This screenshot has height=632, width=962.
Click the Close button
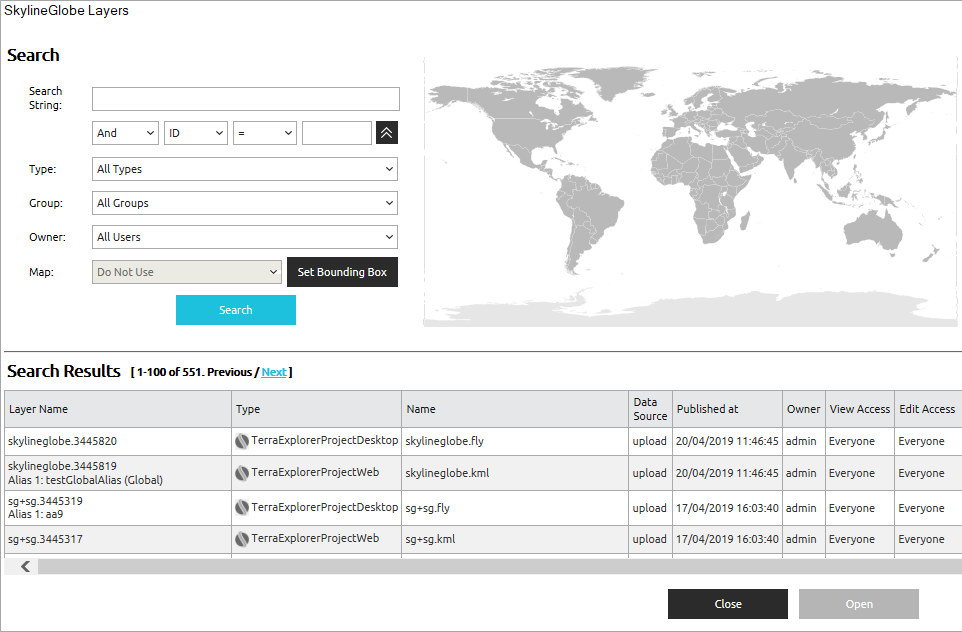point(728,604)
